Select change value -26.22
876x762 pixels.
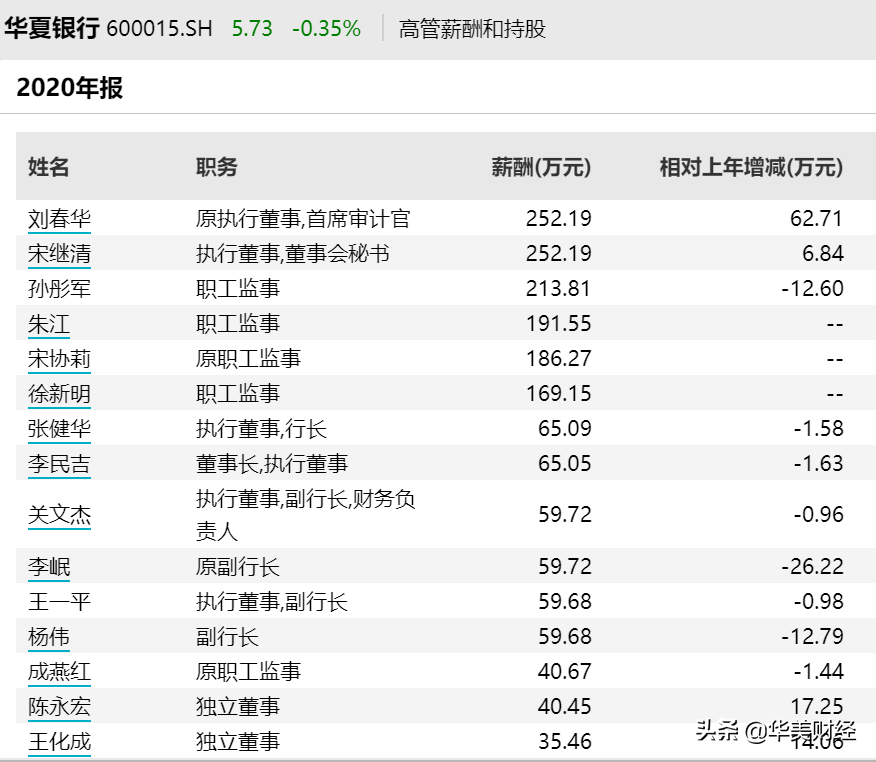812,567
